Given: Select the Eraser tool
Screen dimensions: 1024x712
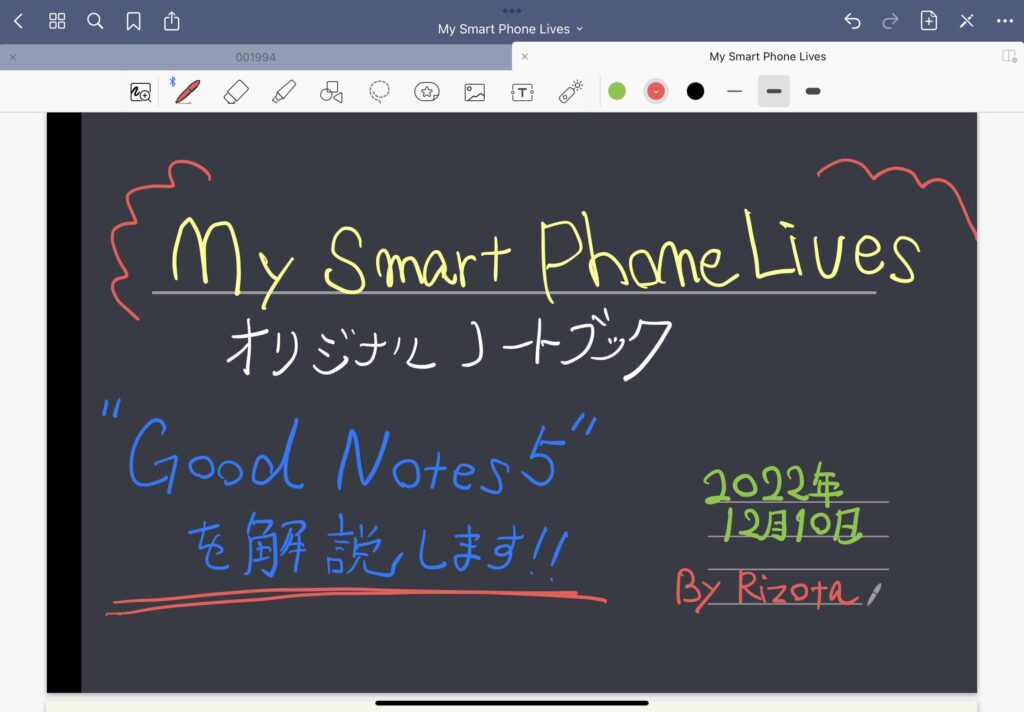Looking at the screenshot, I should [236, 91].
